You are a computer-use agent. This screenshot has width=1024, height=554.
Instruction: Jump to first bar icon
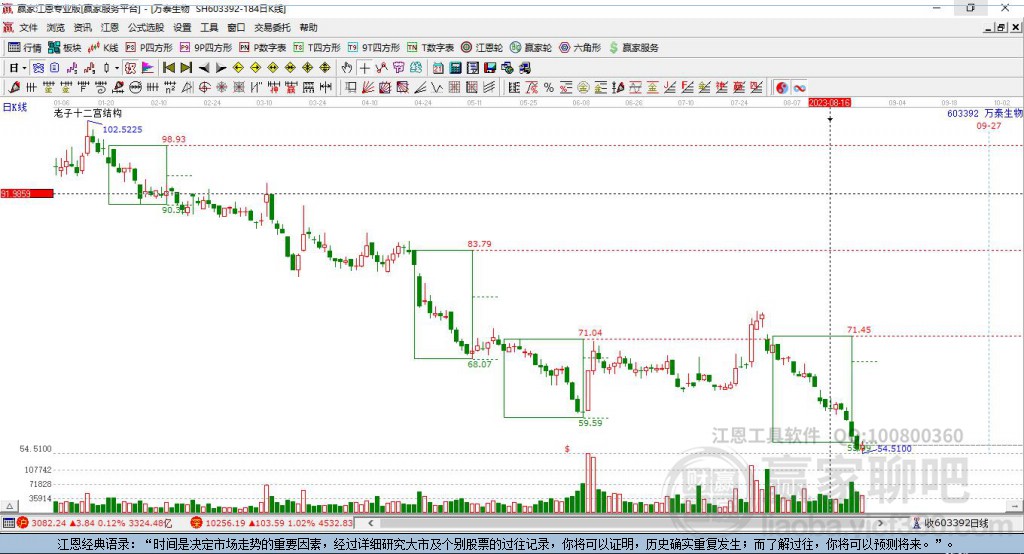point(168,68)
